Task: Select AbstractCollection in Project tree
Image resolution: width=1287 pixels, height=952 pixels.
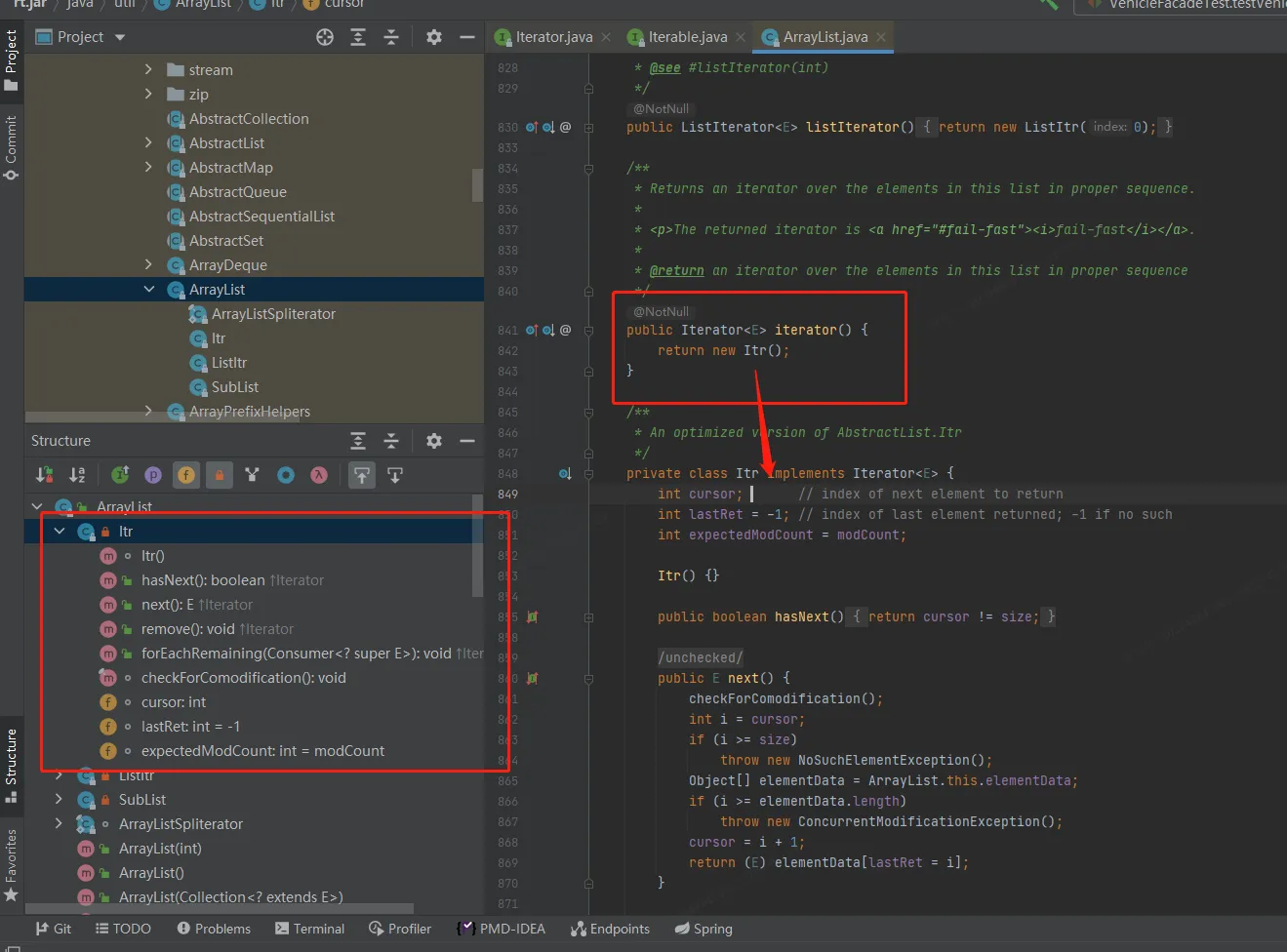Action: point(249,118)
